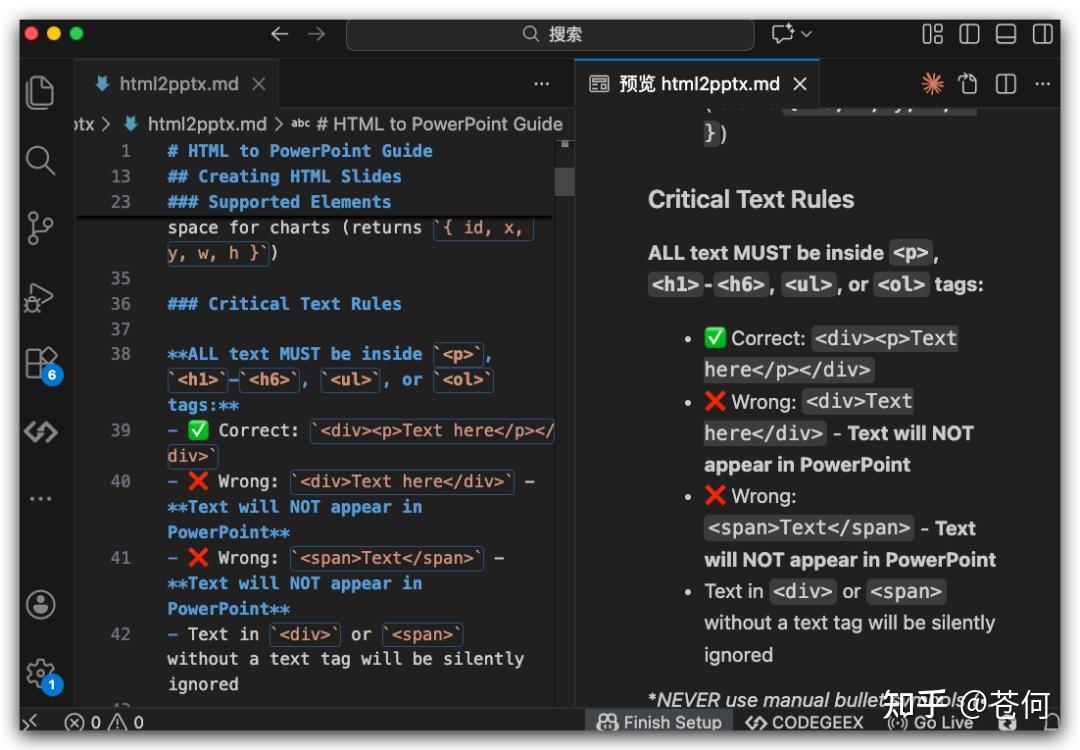Open the Search view in the activity bar
Image resolution: width=1080 pixels, height=750 pixels.
pos(40,160)
